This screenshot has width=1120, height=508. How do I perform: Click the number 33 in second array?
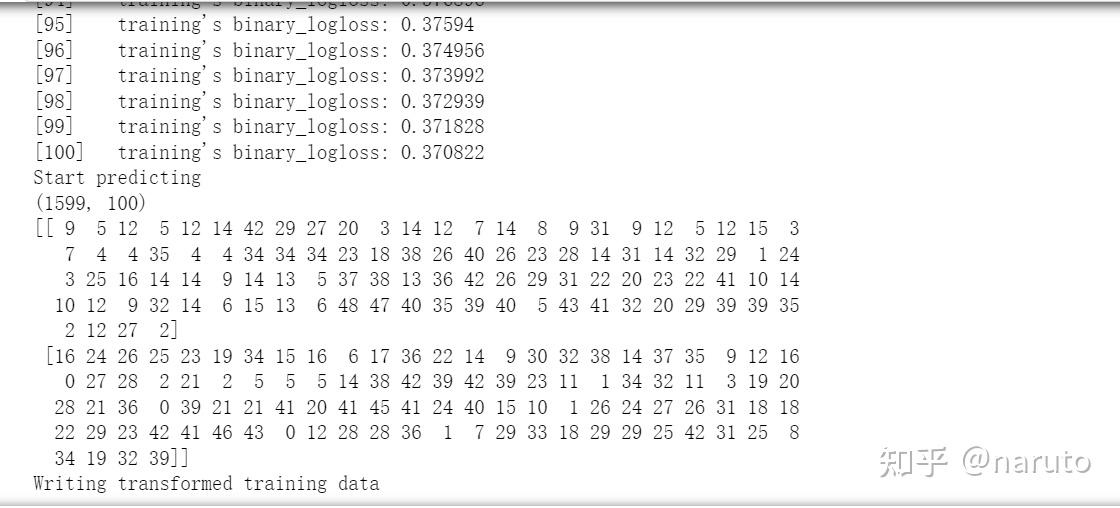point(536,433)
